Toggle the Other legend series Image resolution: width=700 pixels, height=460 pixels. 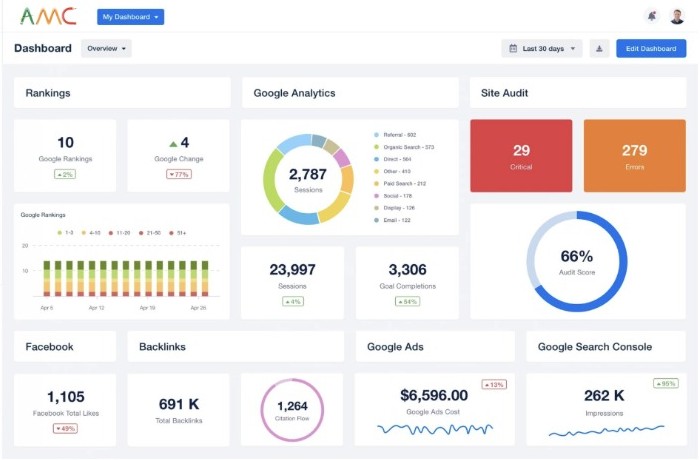click(x=392, y=171)
